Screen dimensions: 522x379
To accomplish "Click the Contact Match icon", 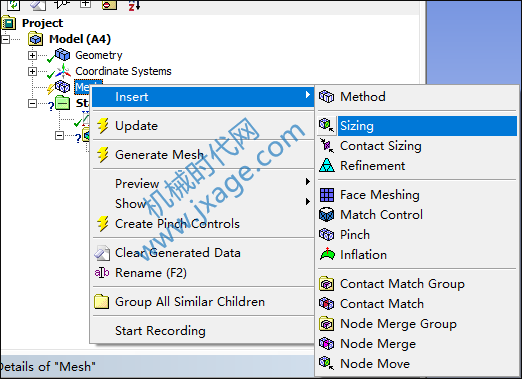I will tap(327, 304).
